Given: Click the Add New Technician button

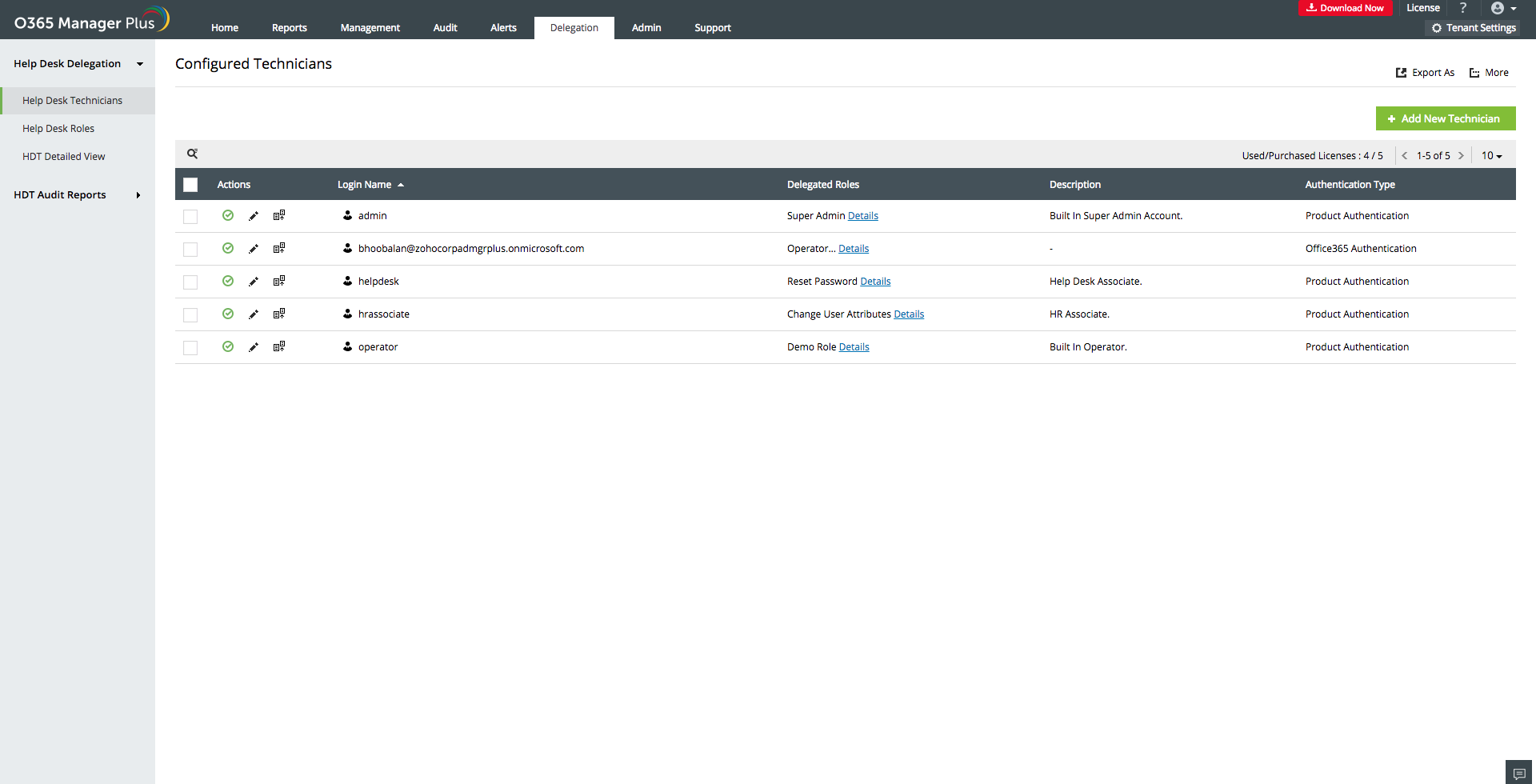Looking at the screenshot, I should (1445, 118).
